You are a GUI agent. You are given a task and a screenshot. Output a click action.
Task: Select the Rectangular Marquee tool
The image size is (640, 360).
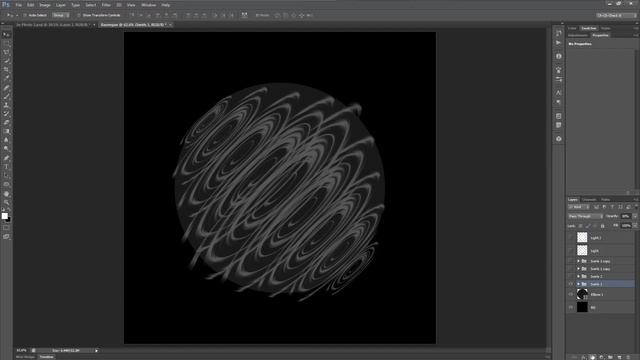(6, 44)
